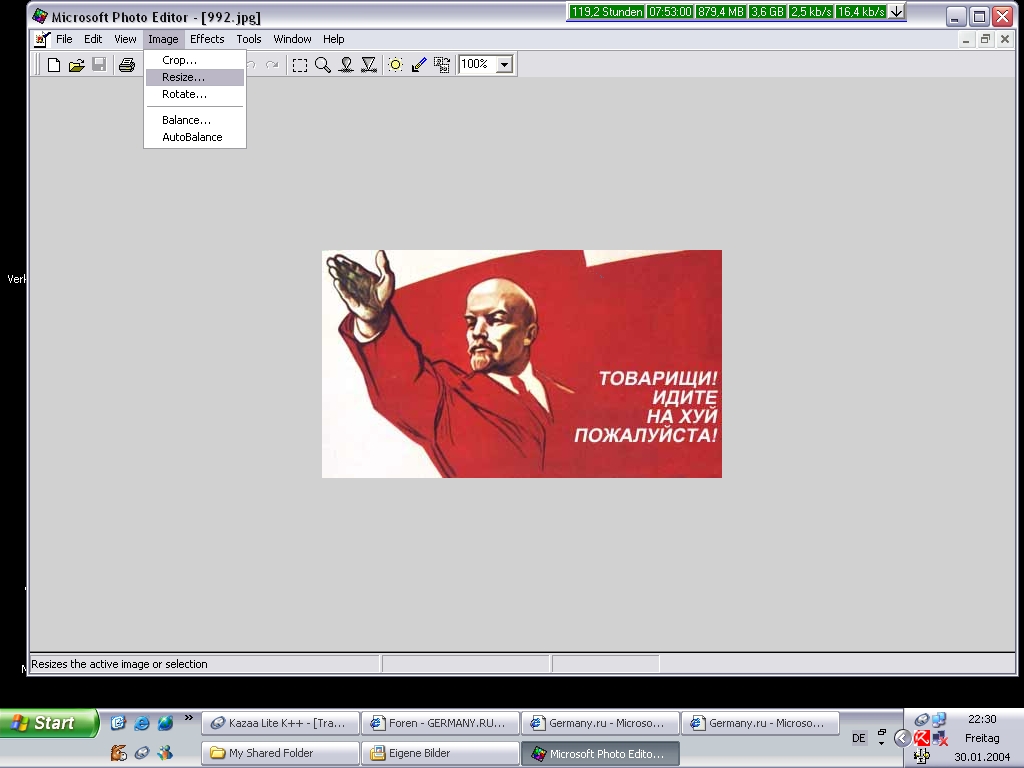This screenshot has height=768, width=1024.
Task: Click Microsoft Photo Editor taskbar button
Action: (x=600, y=753)
